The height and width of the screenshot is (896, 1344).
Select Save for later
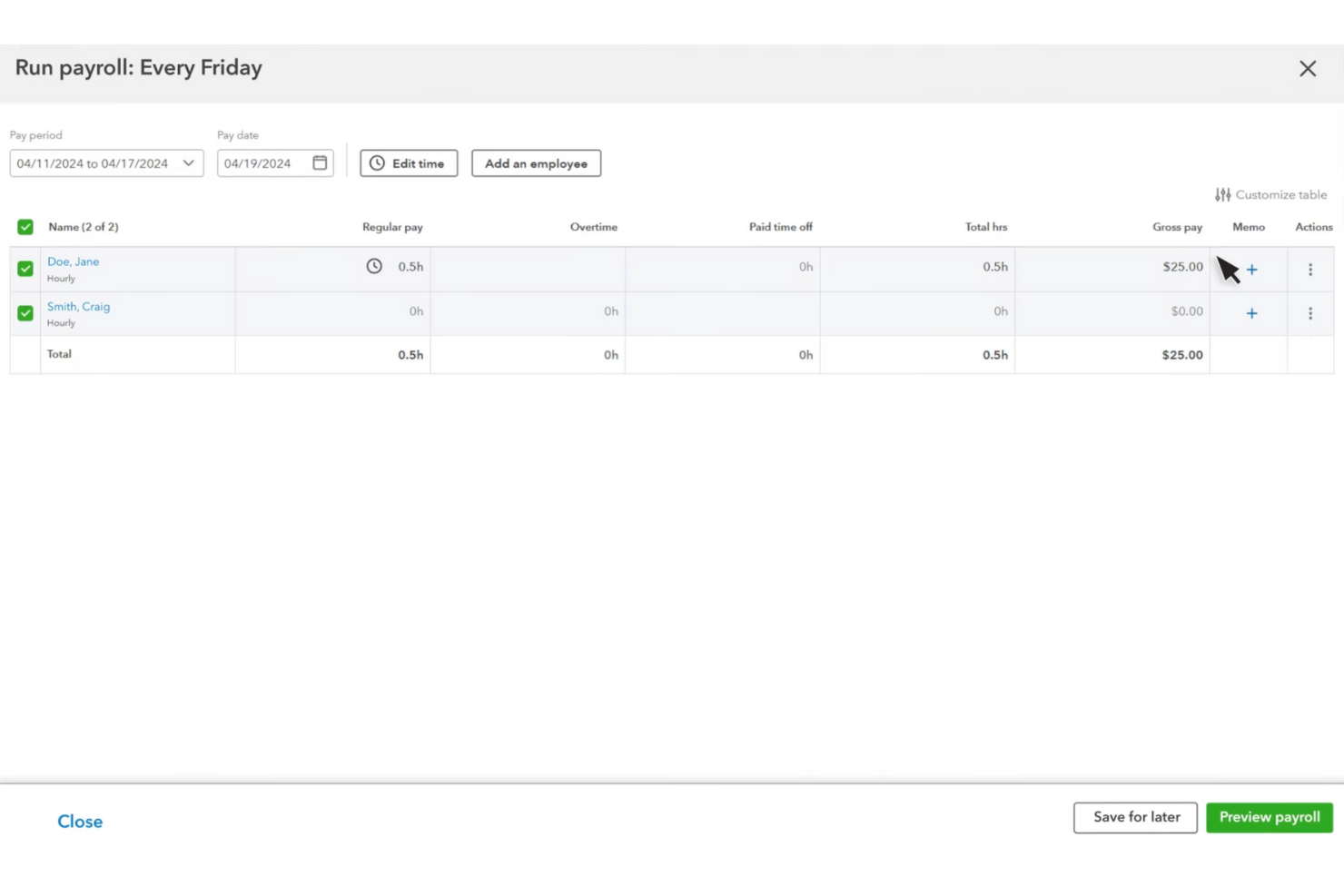tap(1135, 817)
